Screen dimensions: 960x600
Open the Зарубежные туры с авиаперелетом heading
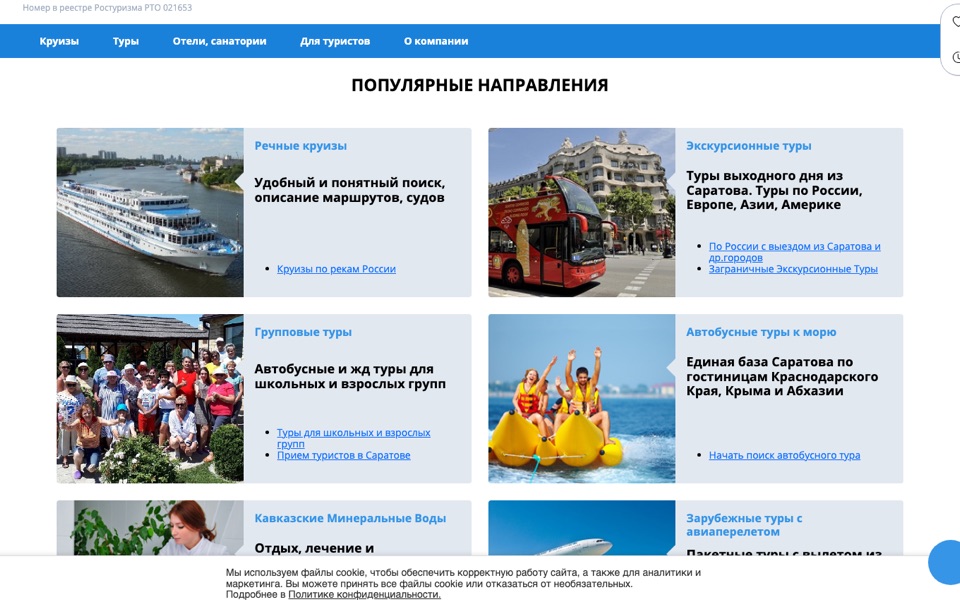click(x=744, y=525)
